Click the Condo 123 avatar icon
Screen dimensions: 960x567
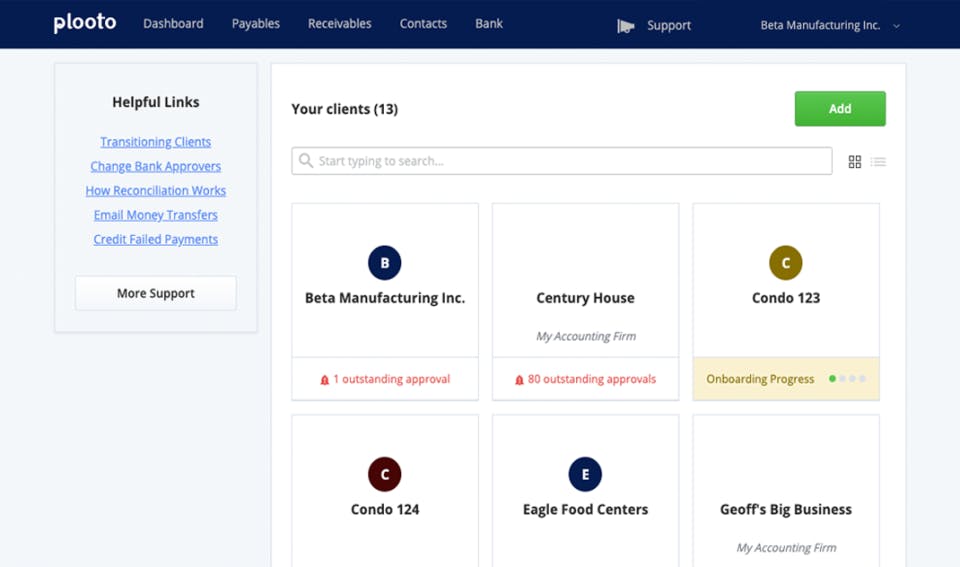pos(786,263)
